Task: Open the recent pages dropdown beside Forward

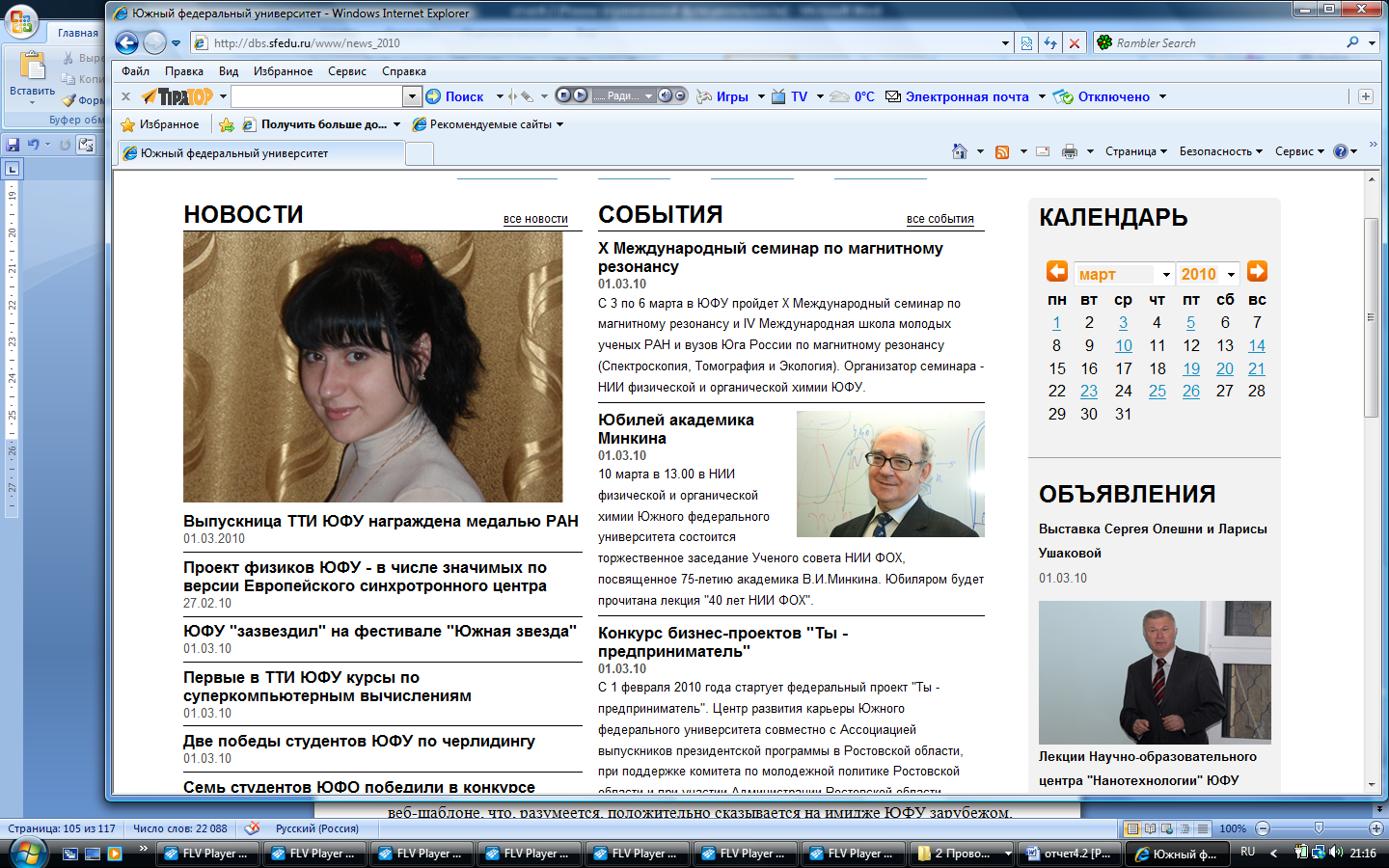Action: (x=176, y=42)
